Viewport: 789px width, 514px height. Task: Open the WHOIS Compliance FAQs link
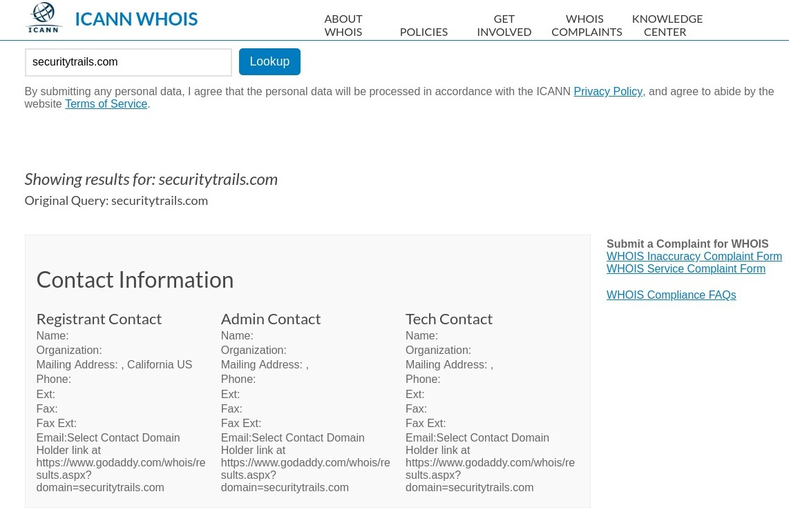click(x=671, y=295)
